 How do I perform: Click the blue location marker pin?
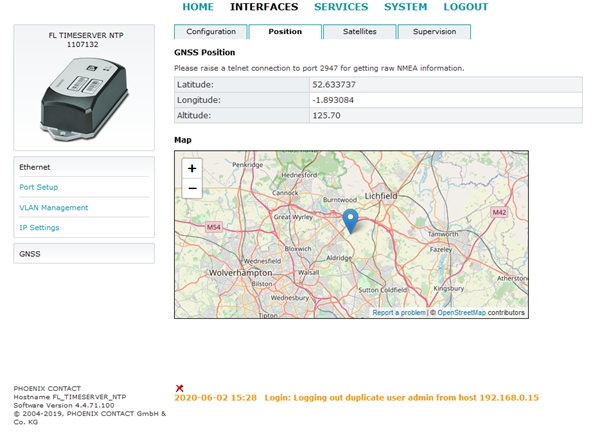coord(350,220)
